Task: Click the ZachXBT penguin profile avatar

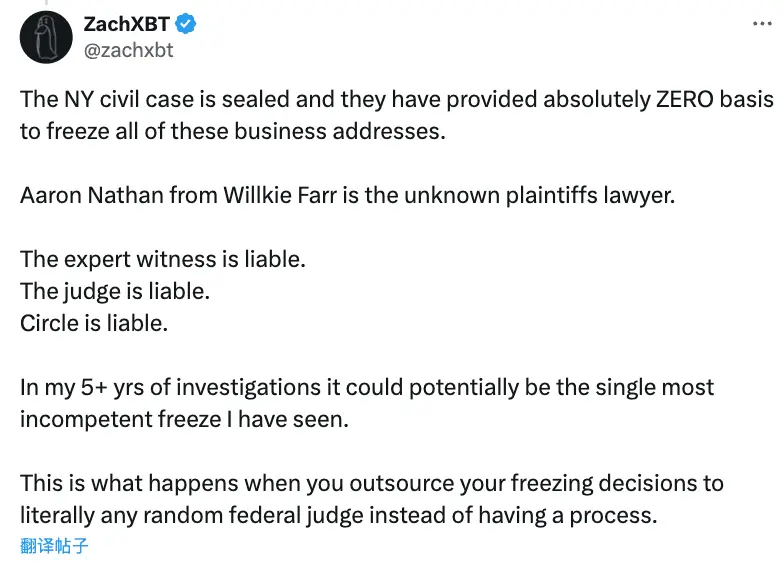Action: point(46,37)
